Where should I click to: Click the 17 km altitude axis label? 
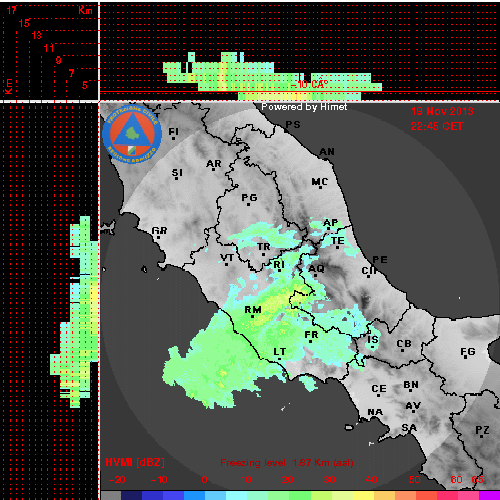[x=12, y=10]
